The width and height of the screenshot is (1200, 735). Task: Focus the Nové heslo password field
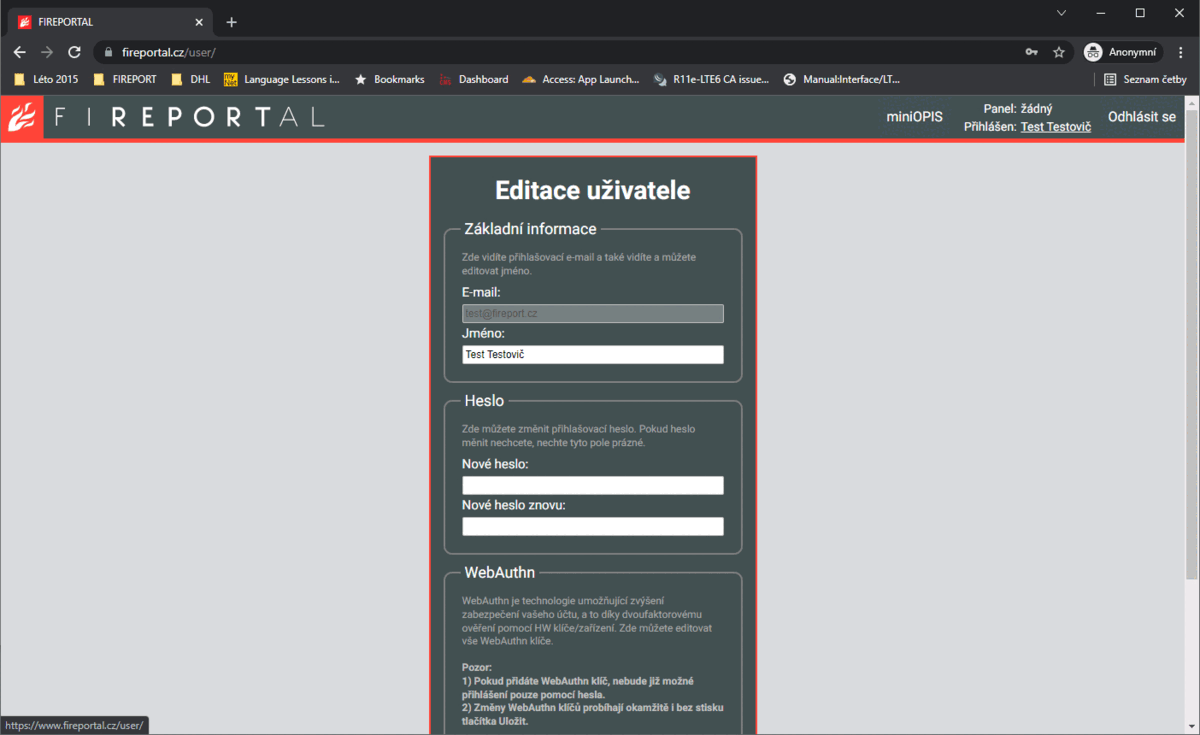coord(592,485)
